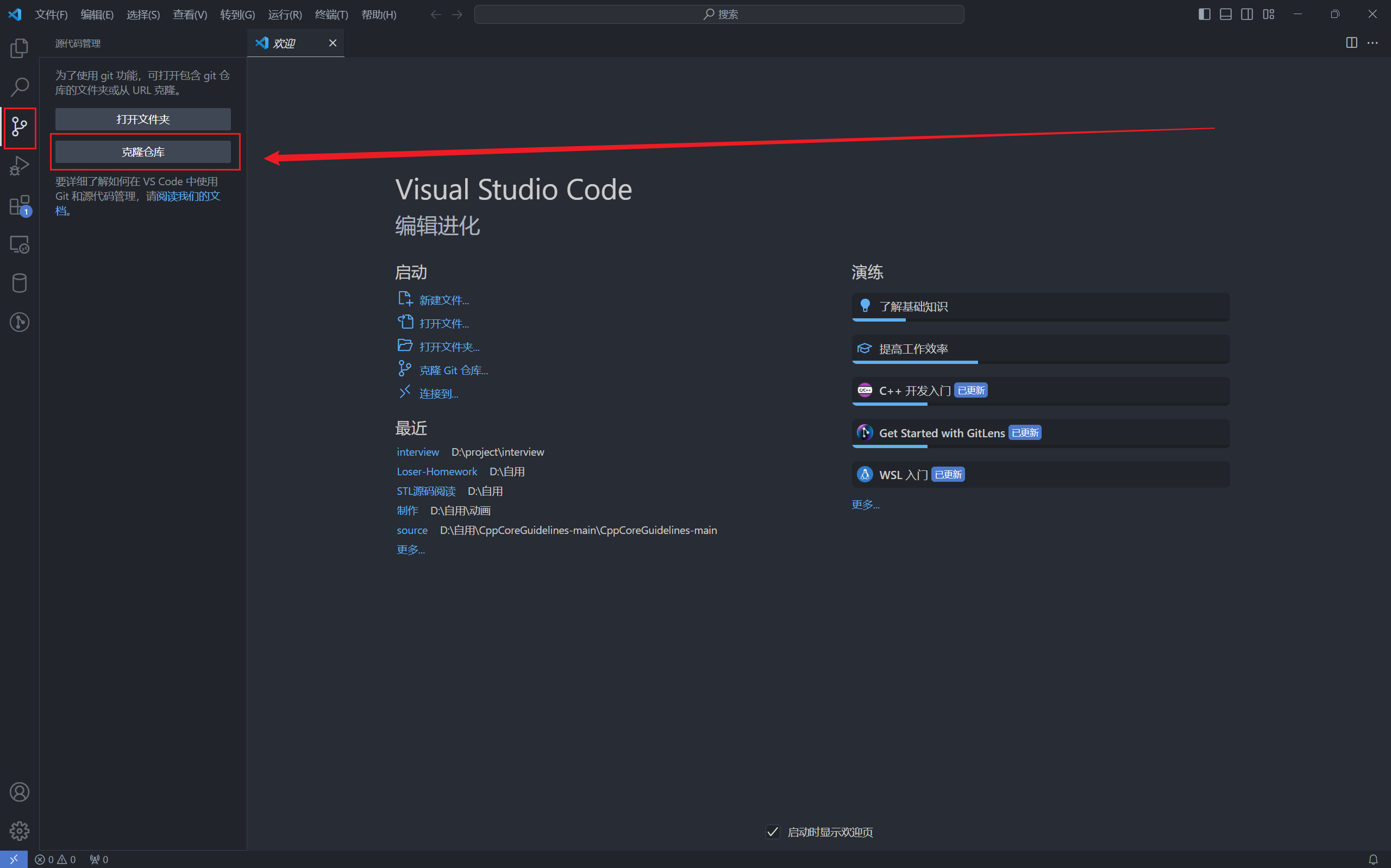Open the 选择(S) menu
This screenshot has height=868, width=1391.
click(x=143, y=14)
